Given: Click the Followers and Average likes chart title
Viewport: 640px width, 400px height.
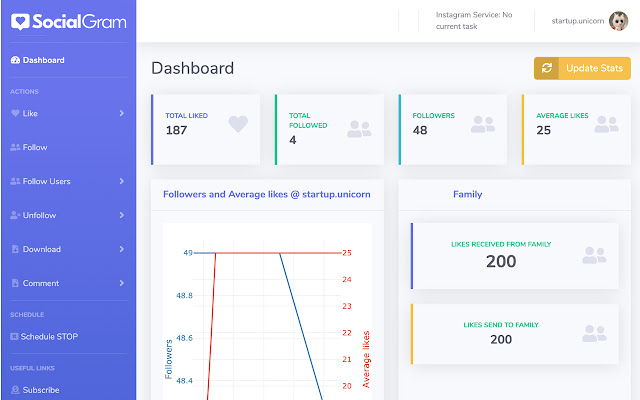Looking at the screenshot, I should pyautogui.click(x=267, y=194).
